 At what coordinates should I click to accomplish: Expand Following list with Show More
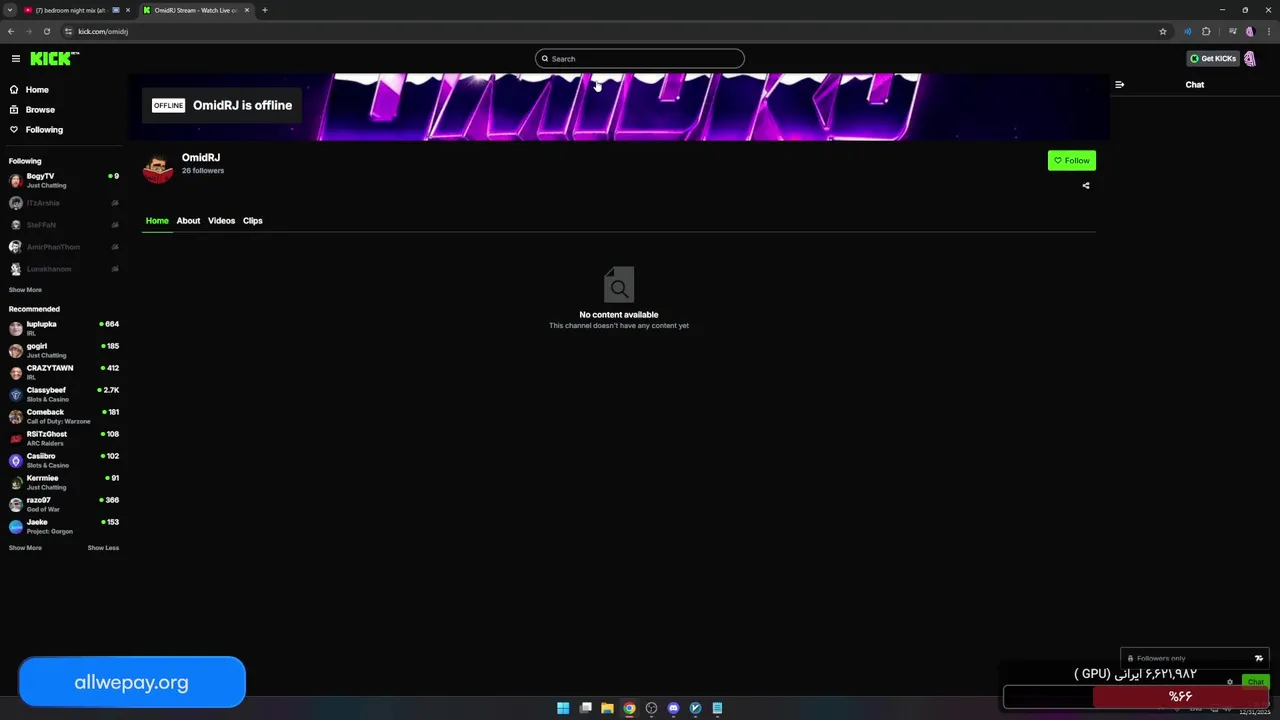pyautogui.click(x=25, y=290)
